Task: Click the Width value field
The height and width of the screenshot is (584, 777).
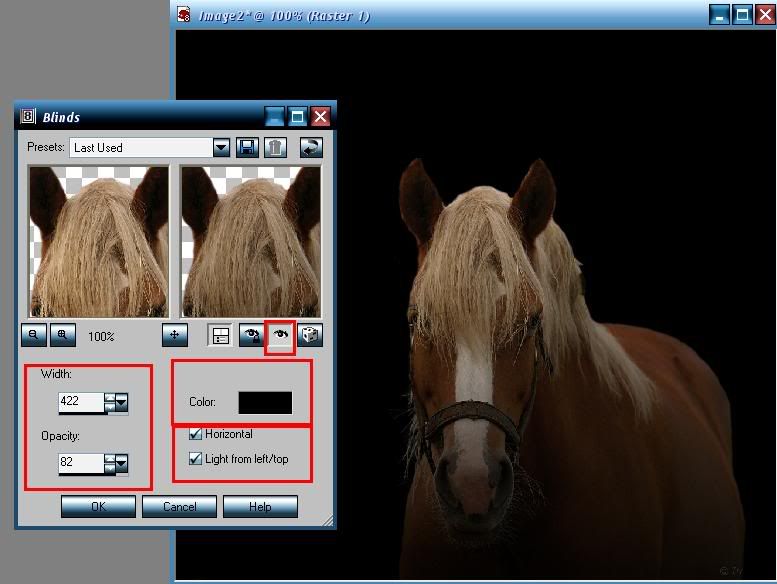Action: [81, 402]
